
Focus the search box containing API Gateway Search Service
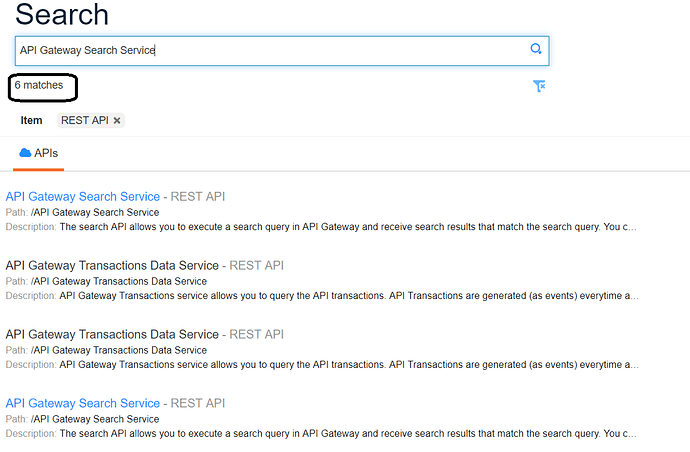coord(282,51)
